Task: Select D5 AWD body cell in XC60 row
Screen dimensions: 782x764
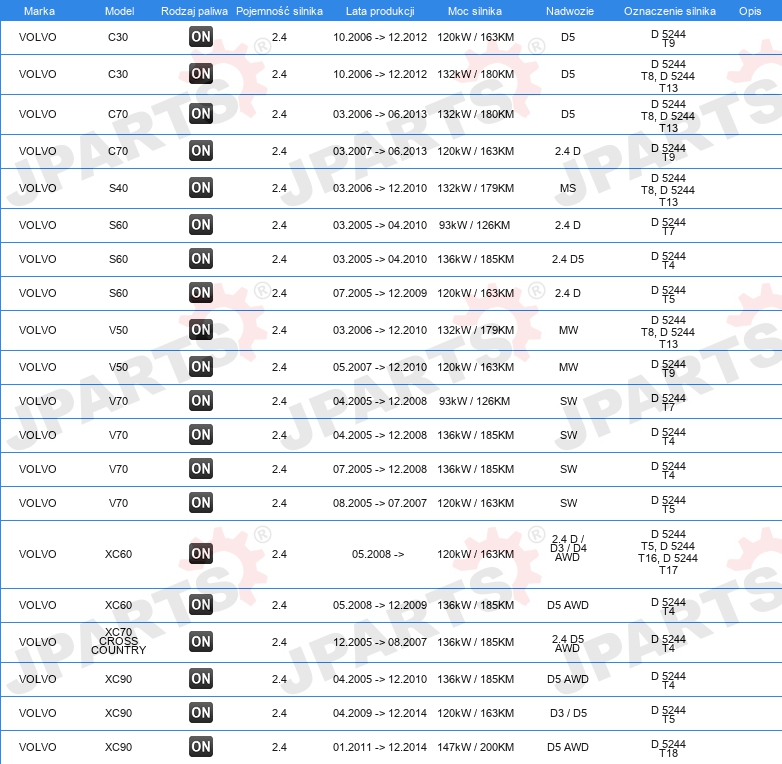Action: [568, 605]
